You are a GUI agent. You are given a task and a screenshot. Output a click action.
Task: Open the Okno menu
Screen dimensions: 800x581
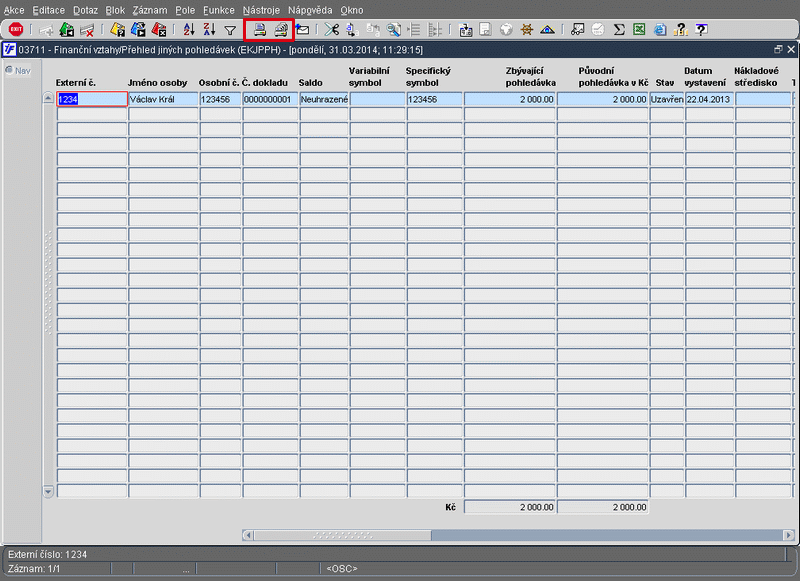[352, 10]
